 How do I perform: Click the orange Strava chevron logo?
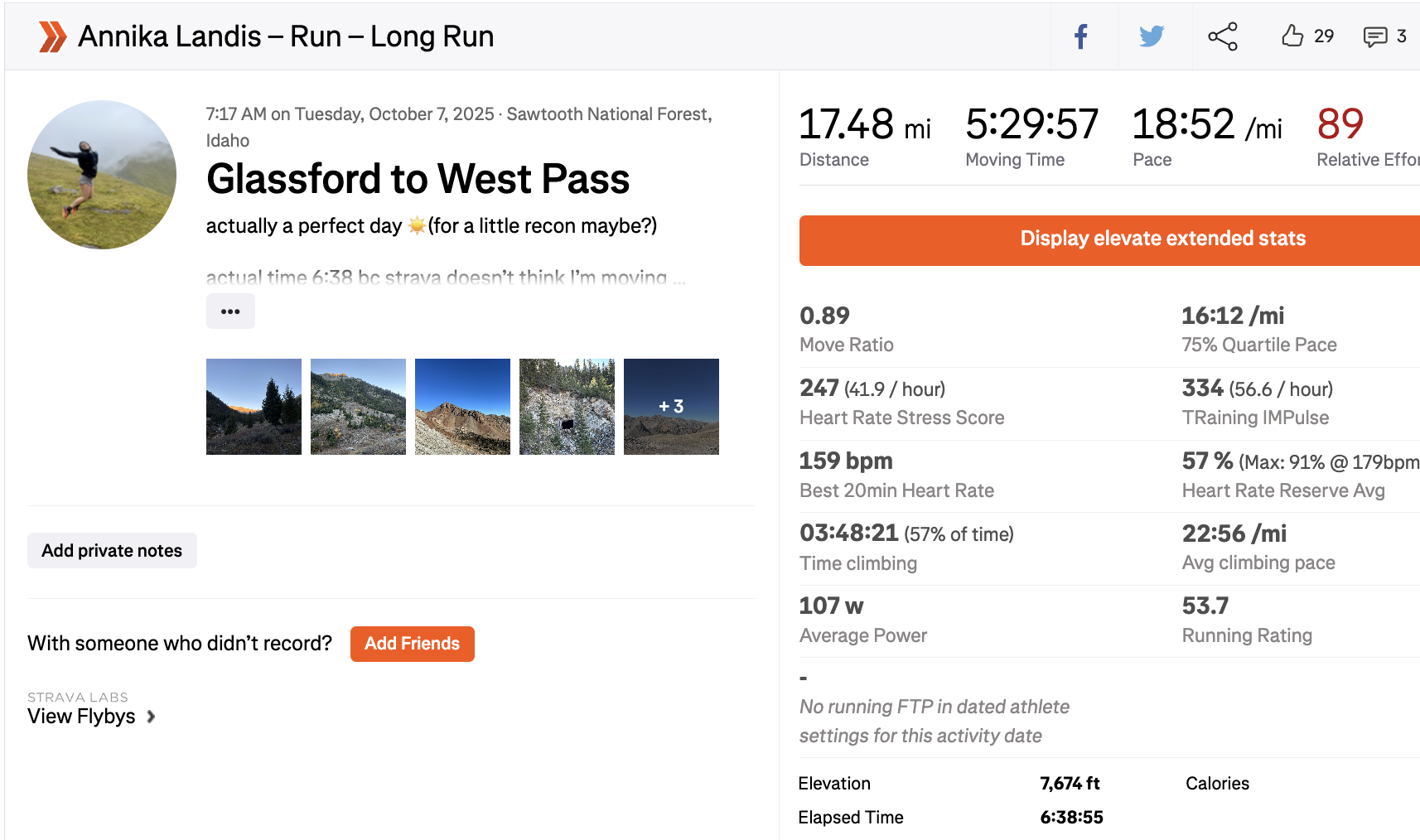(x=52, y=36)
